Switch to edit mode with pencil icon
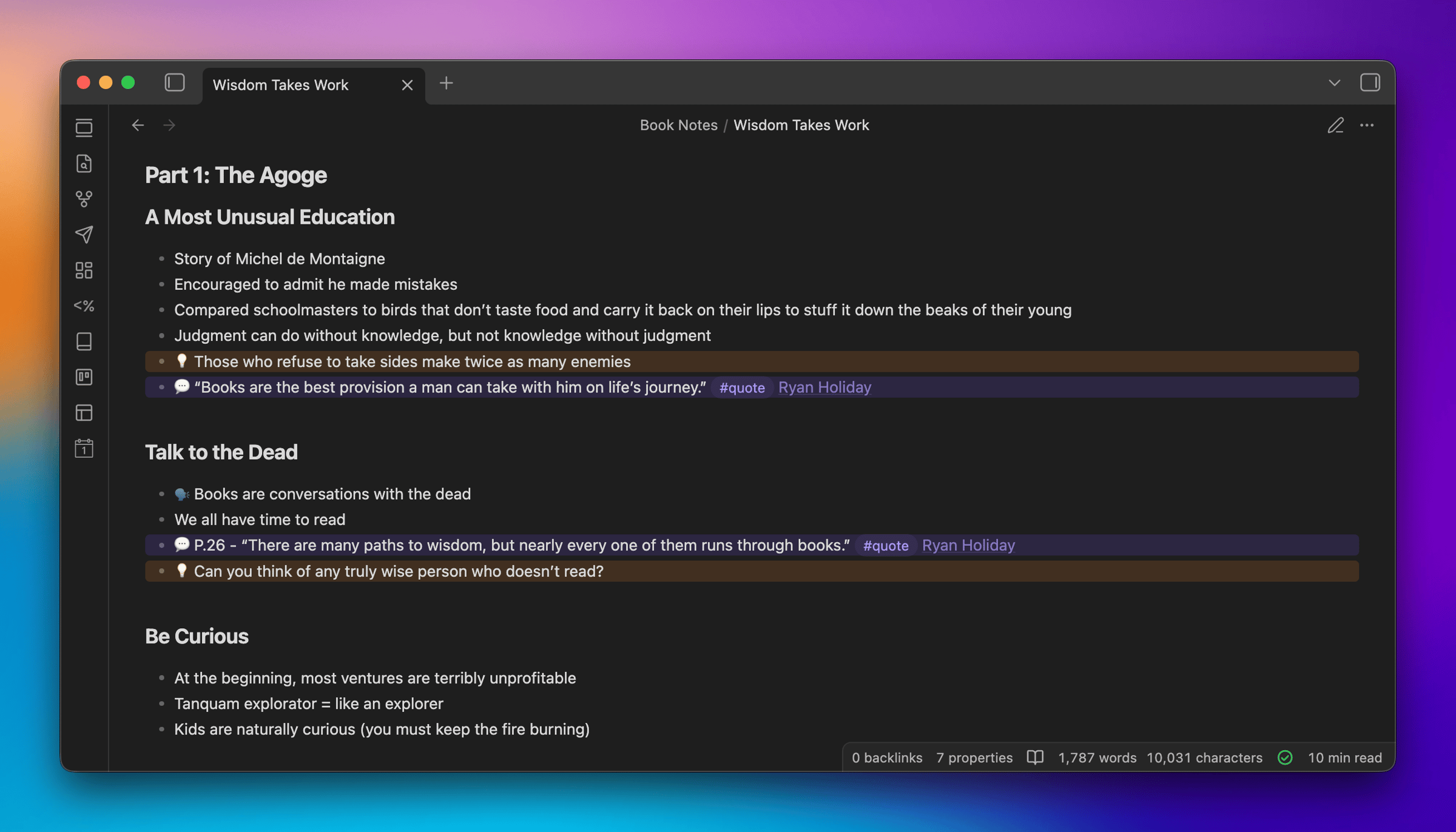The image size is (1456, 832). pyautogui.click(x=1335, y=126)
